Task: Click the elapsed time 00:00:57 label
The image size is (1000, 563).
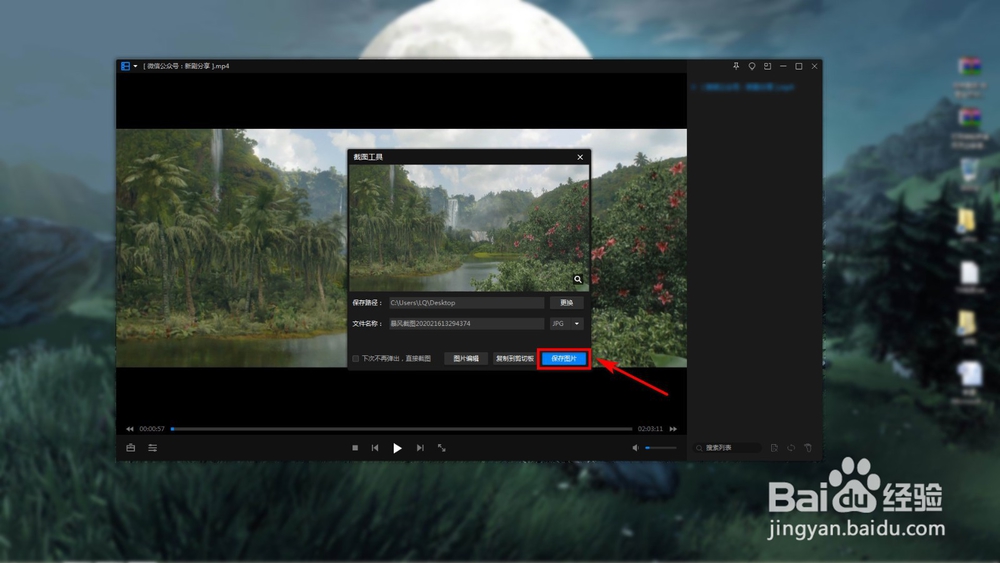Action: tap(152, 429)
